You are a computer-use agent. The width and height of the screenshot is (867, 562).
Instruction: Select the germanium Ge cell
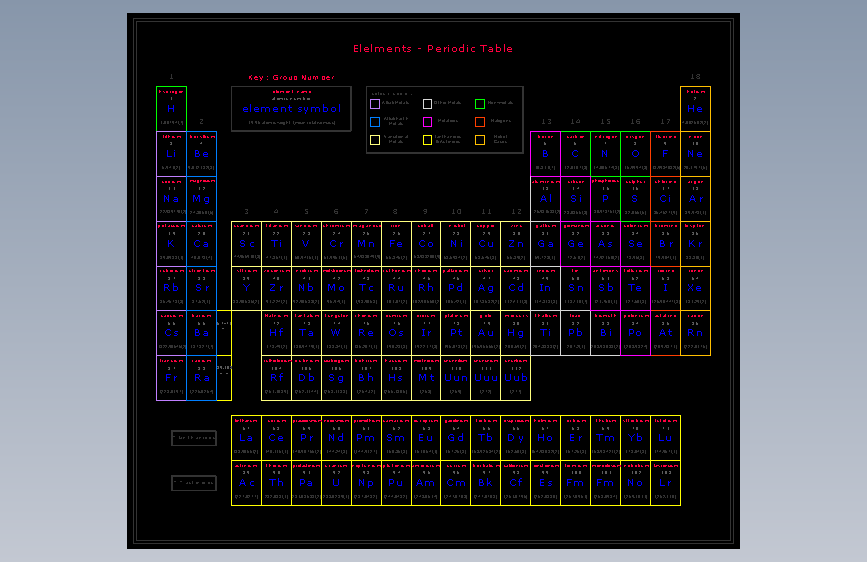576,243
